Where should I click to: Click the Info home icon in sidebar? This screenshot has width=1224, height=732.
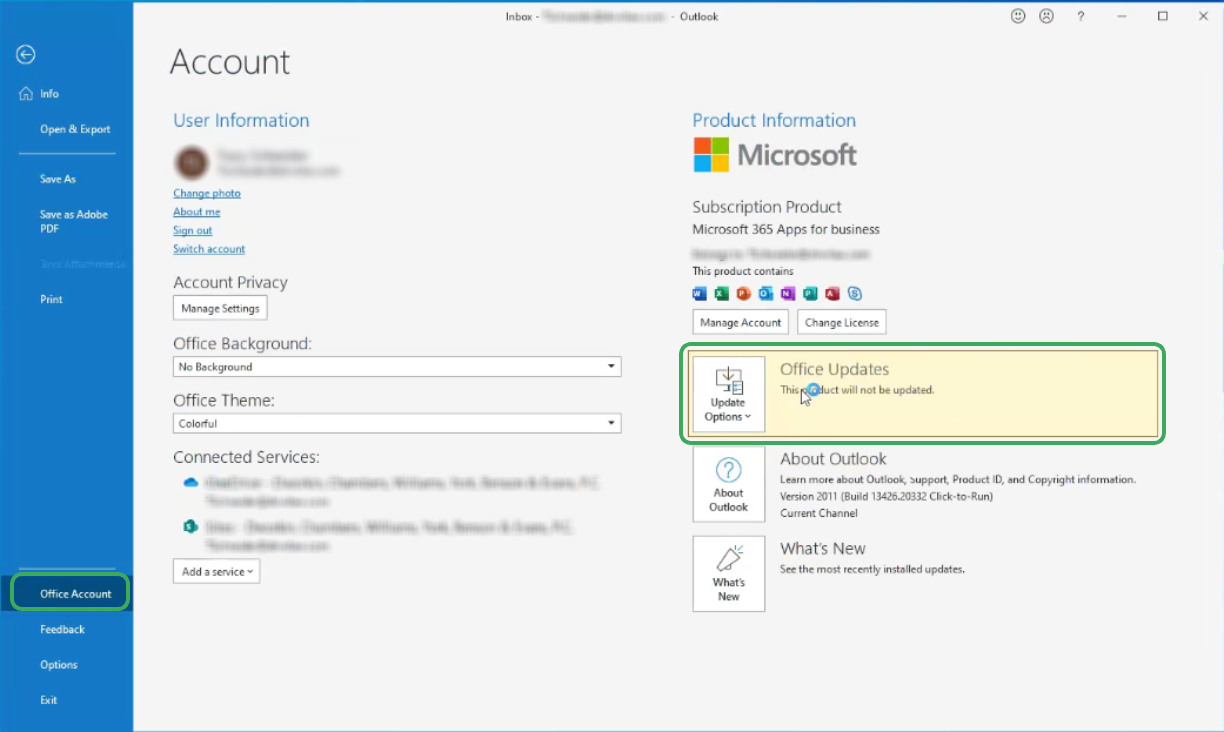click(26, 93)
